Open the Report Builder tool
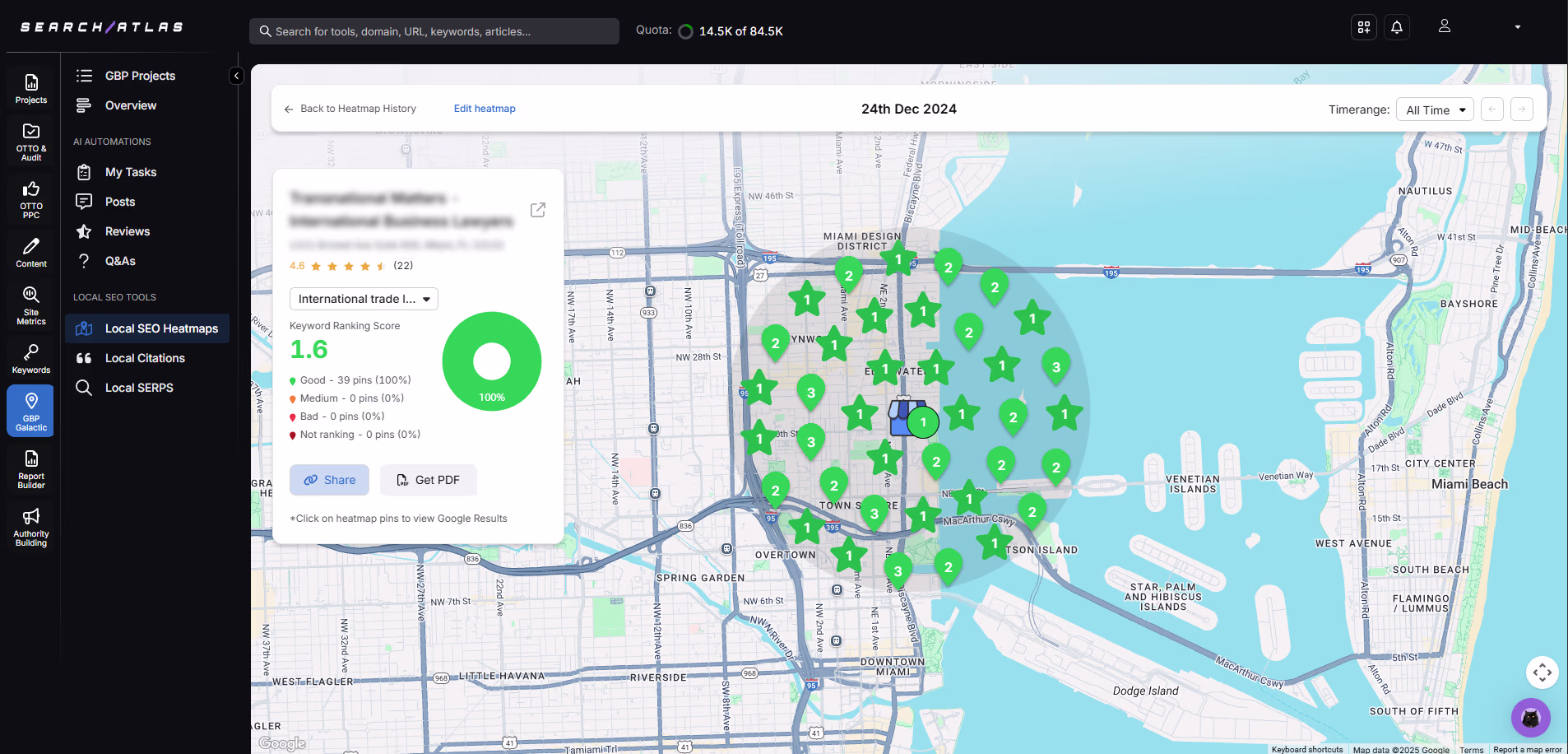The height and width of the screenshot is (754, 1568). click(30, 468)
